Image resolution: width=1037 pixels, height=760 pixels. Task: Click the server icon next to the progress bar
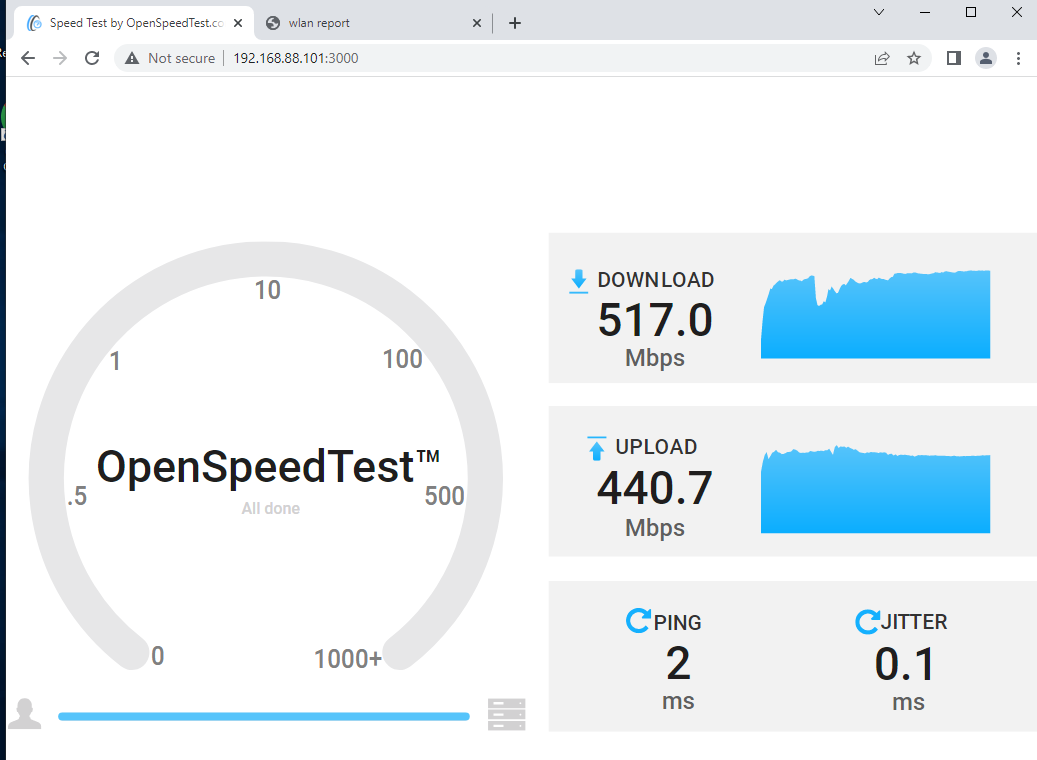[507, 714]
